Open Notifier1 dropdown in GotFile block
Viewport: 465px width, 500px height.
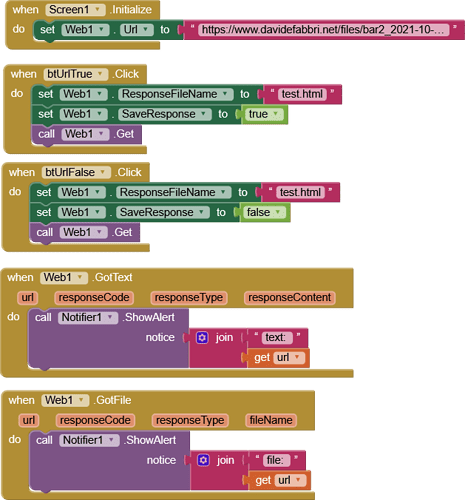coord(89,440)
